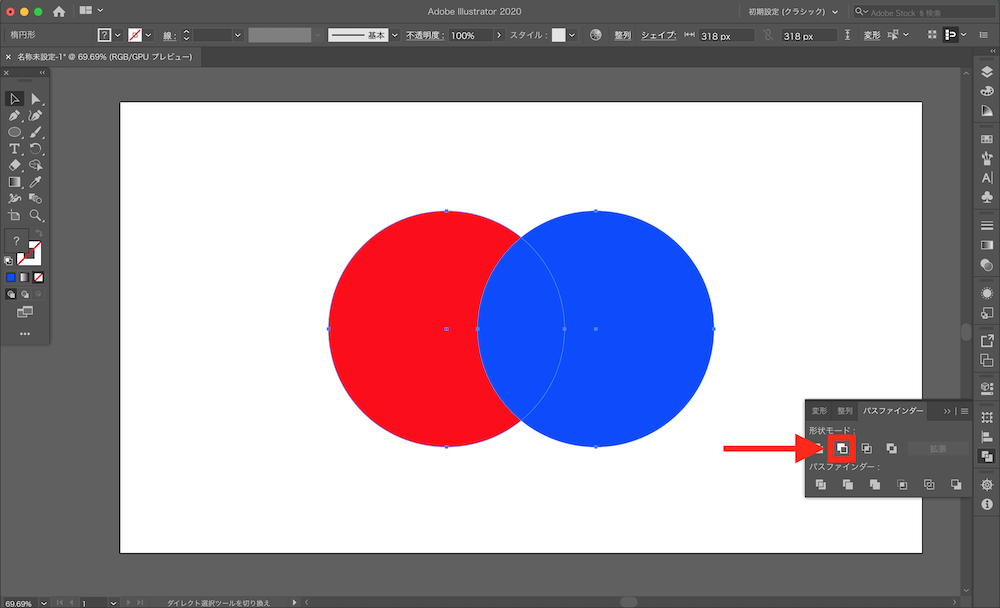Open the arrange documents dropdown

tap(91, 11)
